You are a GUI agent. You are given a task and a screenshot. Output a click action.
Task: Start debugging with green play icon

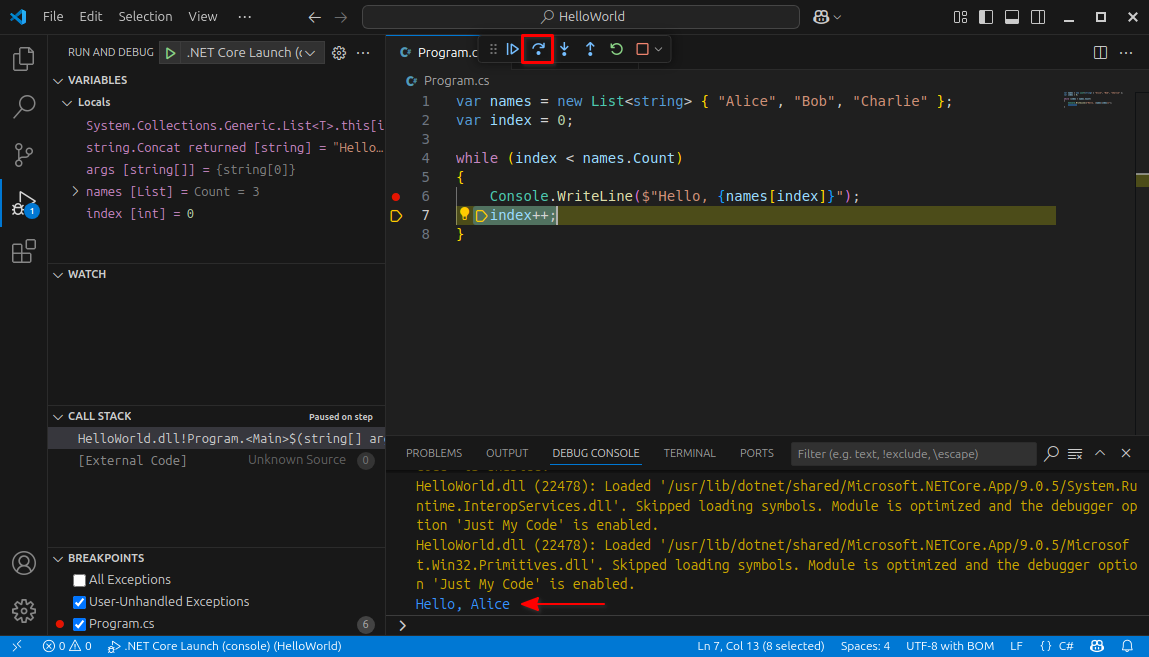170,53
